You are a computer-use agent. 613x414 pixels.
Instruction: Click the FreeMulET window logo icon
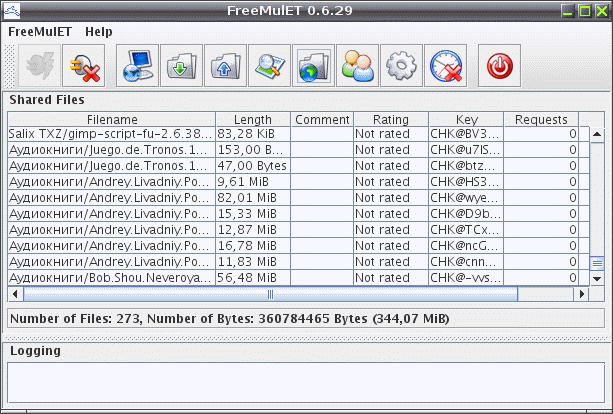[x=11, y=11]
